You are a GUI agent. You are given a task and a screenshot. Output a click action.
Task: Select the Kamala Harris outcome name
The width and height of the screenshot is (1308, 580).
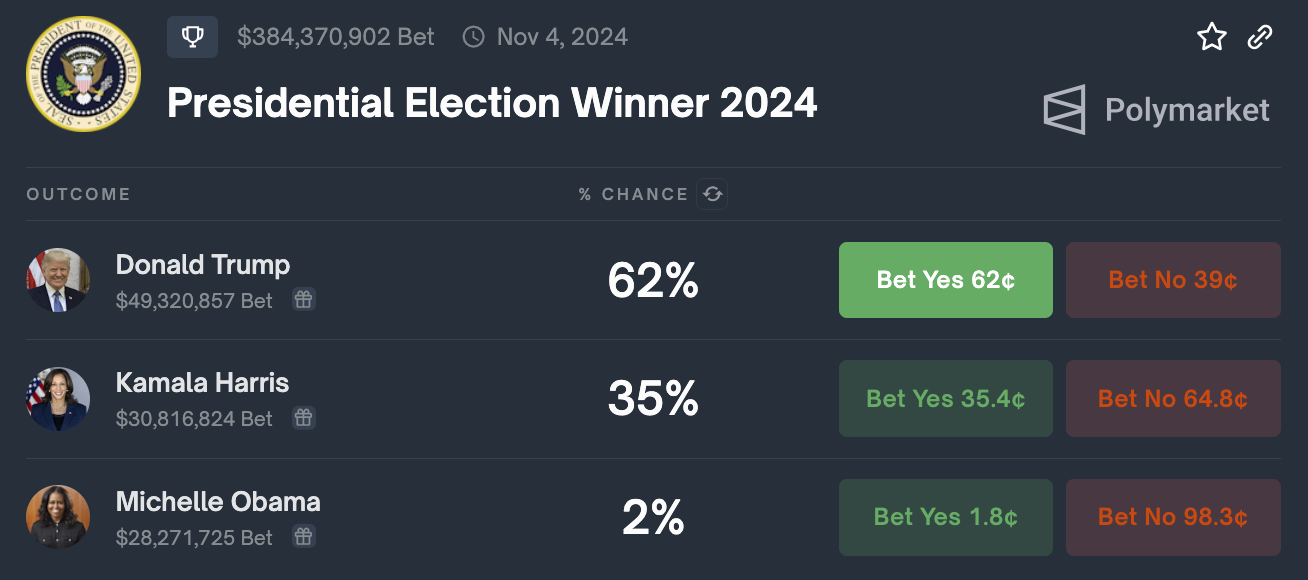click(202, 383)
